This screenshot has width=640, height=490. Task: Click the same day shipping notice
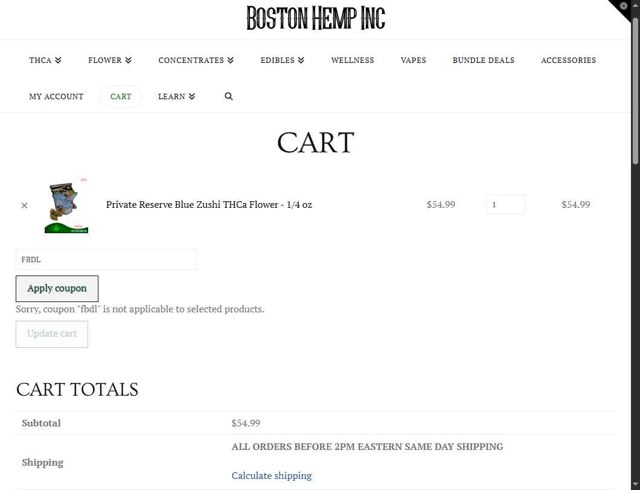367,447
